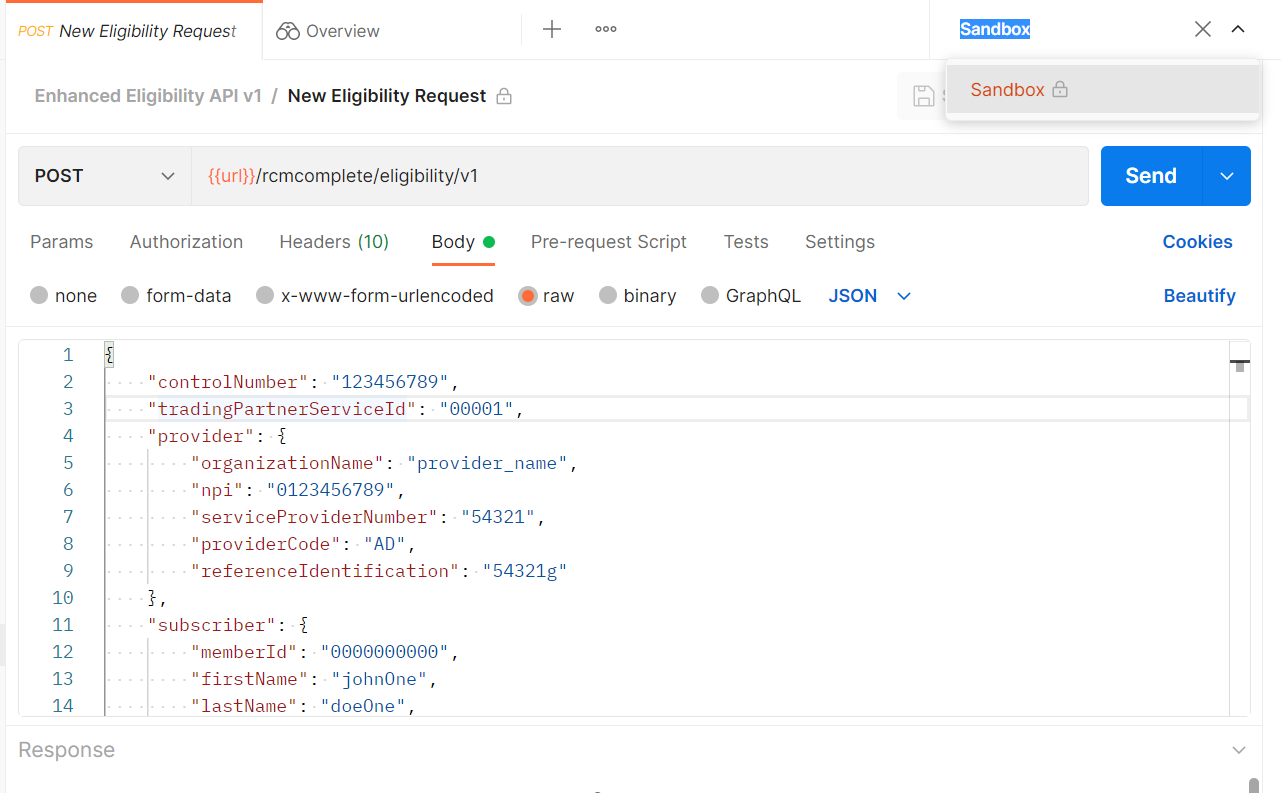Click the page scrollbar at bottom right
The height and width of the screenshot is (793, 1281).
click(x=1254, y=785)
